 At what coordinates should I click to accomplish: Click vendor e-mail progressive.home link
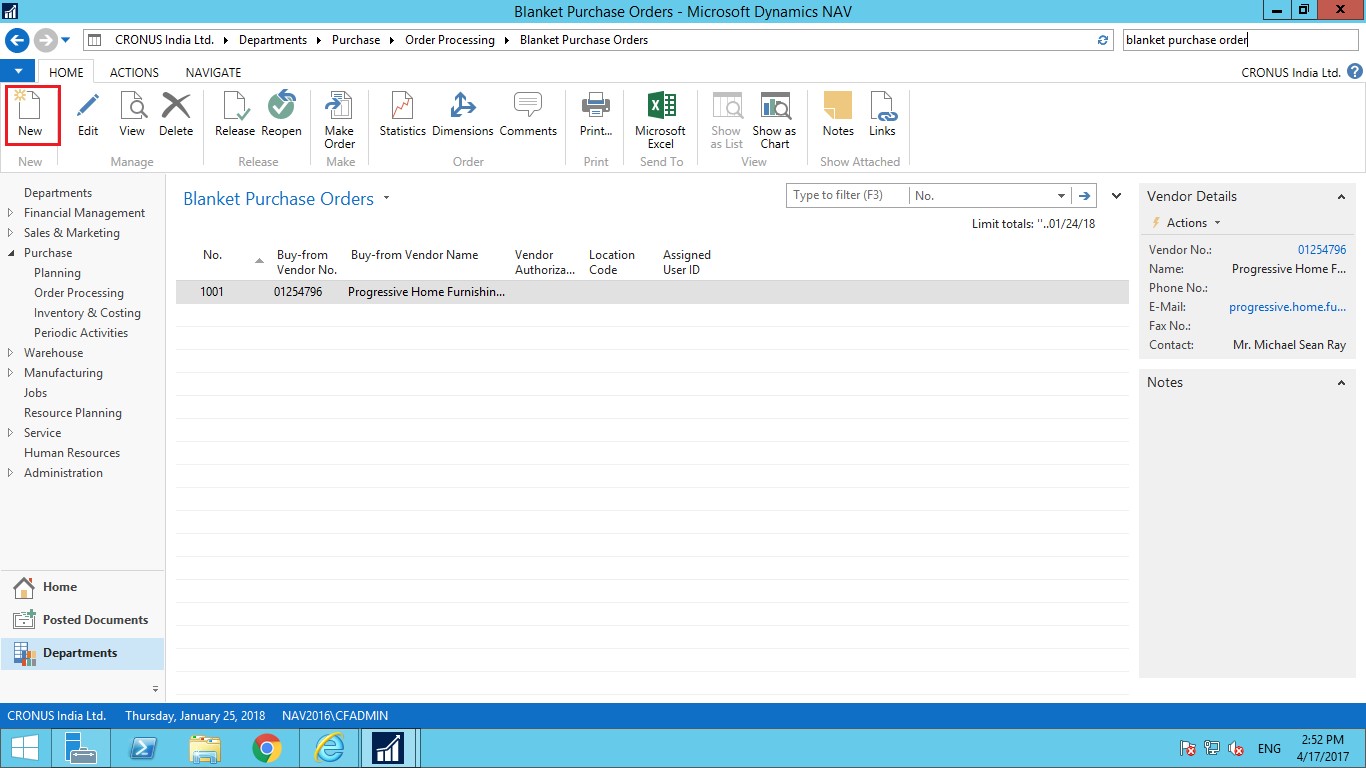1288,307
